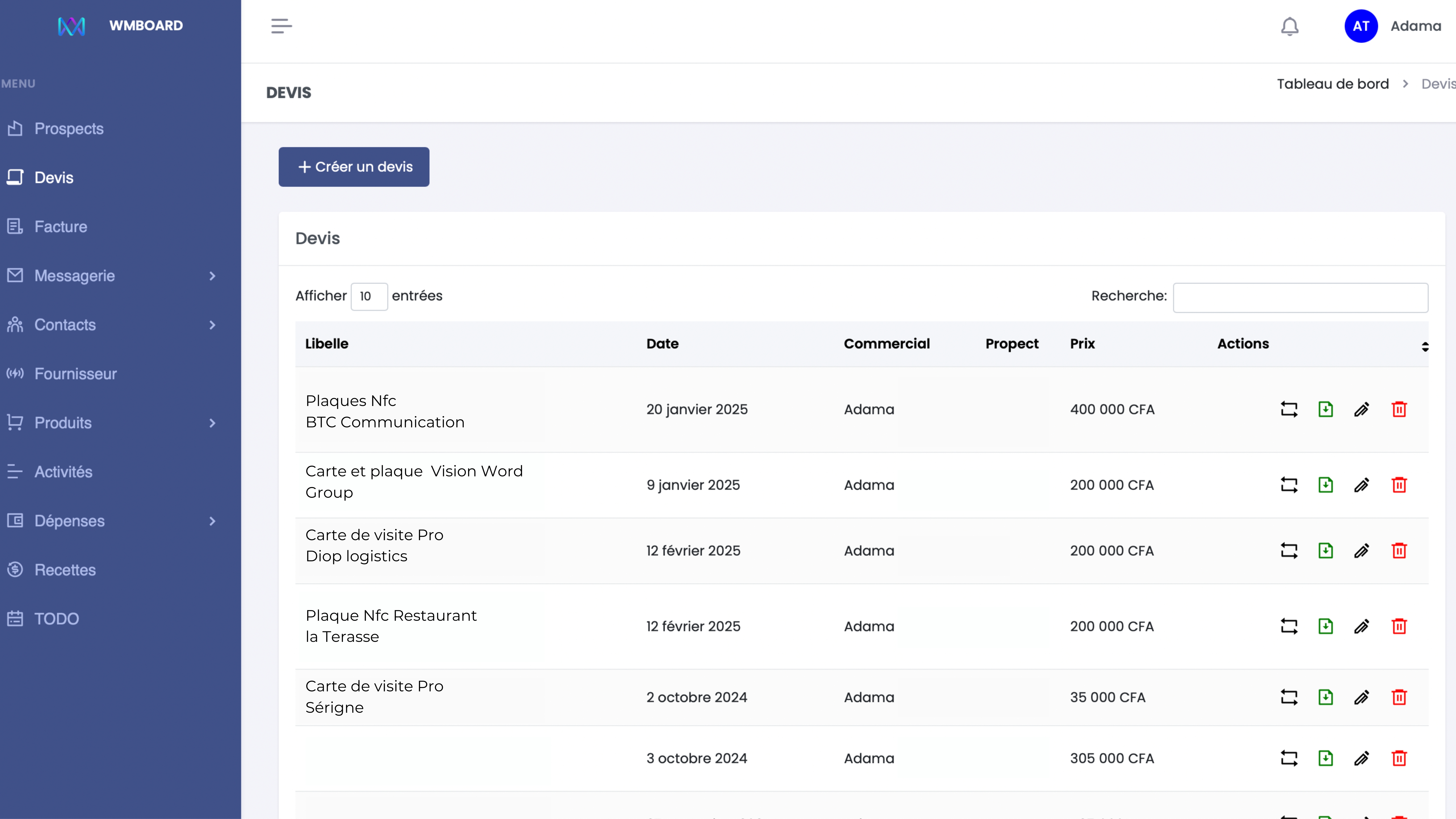Viewport: 1456px width, 819px height.
Task: Expand the Contacts submenu chevron
Action: coord(213,325)
